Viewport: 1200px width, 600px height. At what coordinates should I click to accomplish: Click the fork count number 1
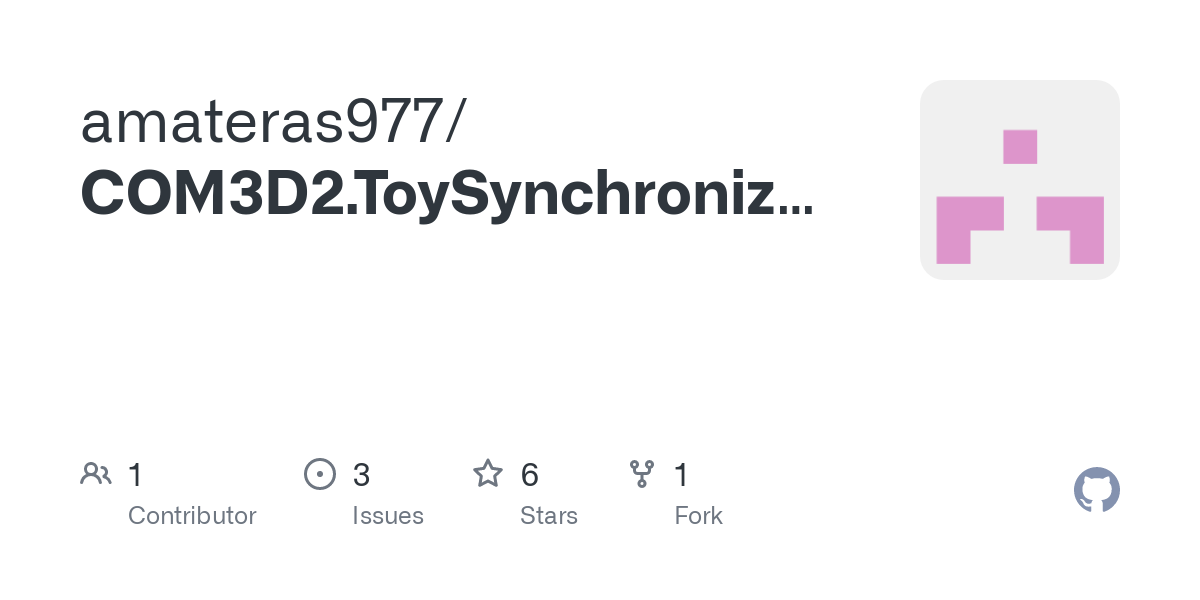(x=681, y=475)
